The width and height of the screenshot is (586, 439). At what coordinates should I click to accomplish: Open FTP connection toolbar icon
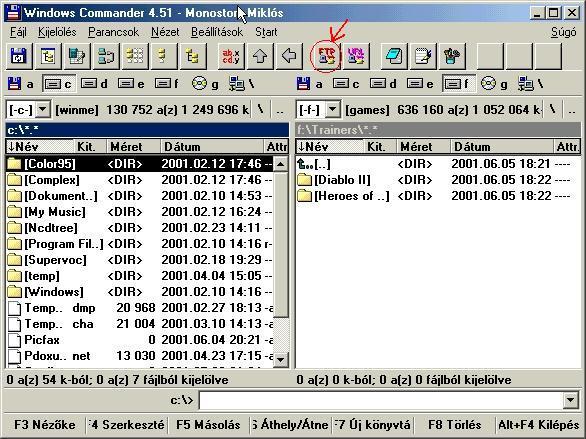(x=326, y=56)
